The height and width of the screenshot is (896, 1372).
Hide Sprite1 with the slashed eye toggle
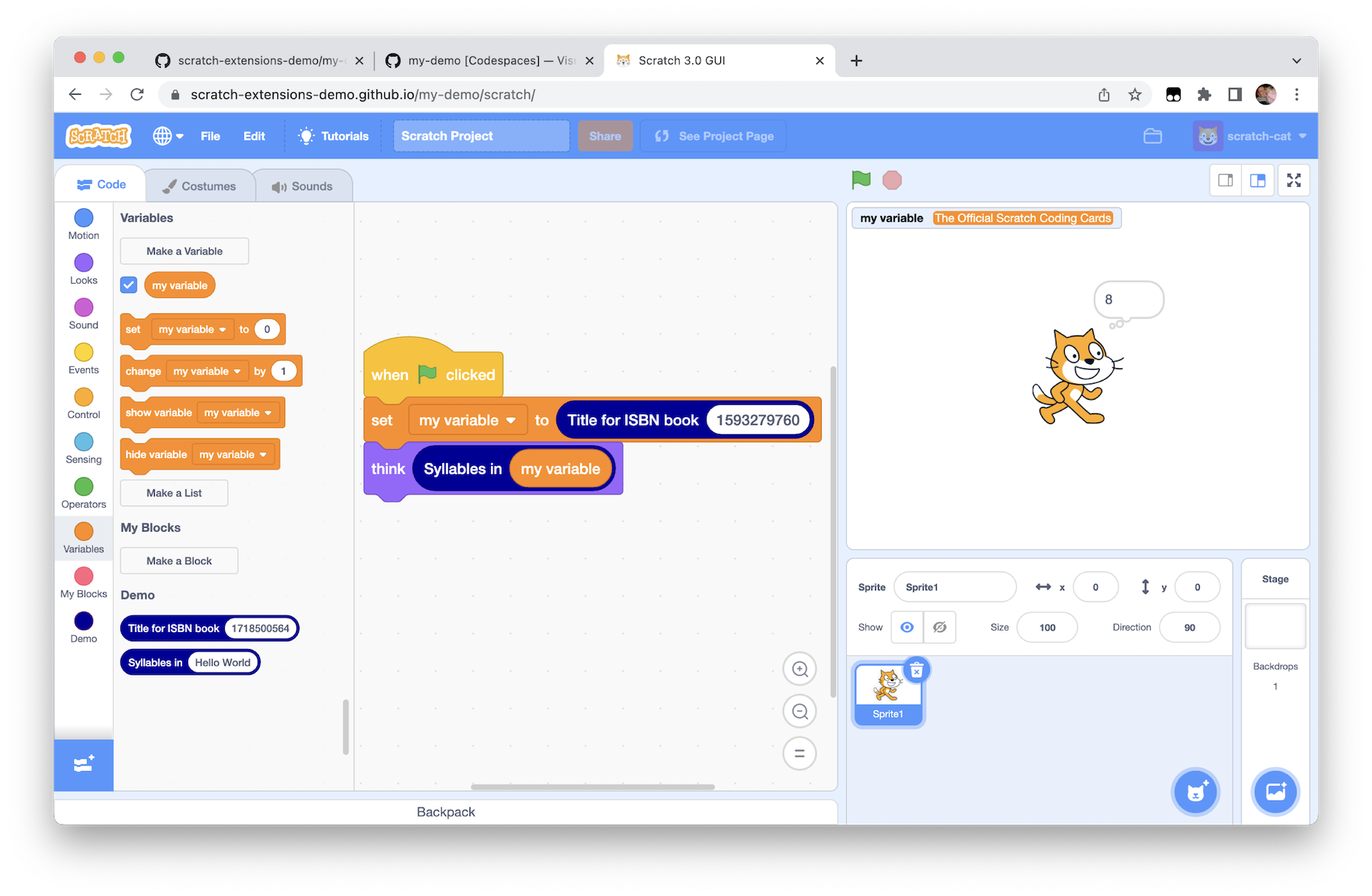tap(940, 627)
